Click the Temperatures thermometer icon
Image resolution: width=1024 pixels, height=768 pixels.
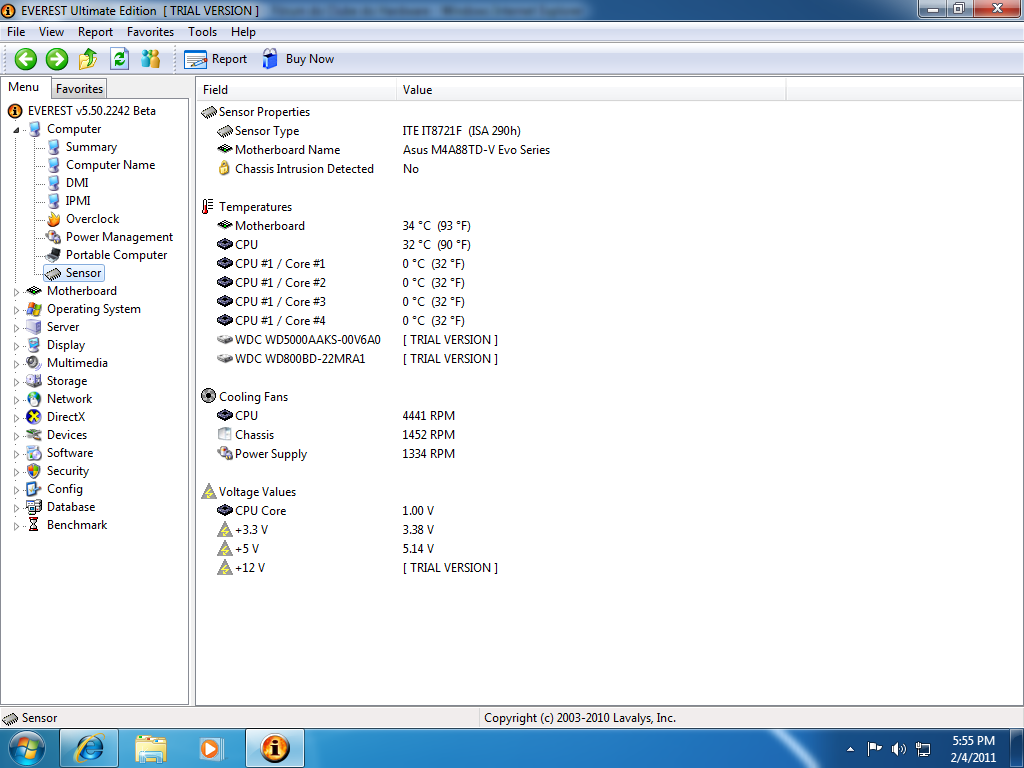pos(208,206)
